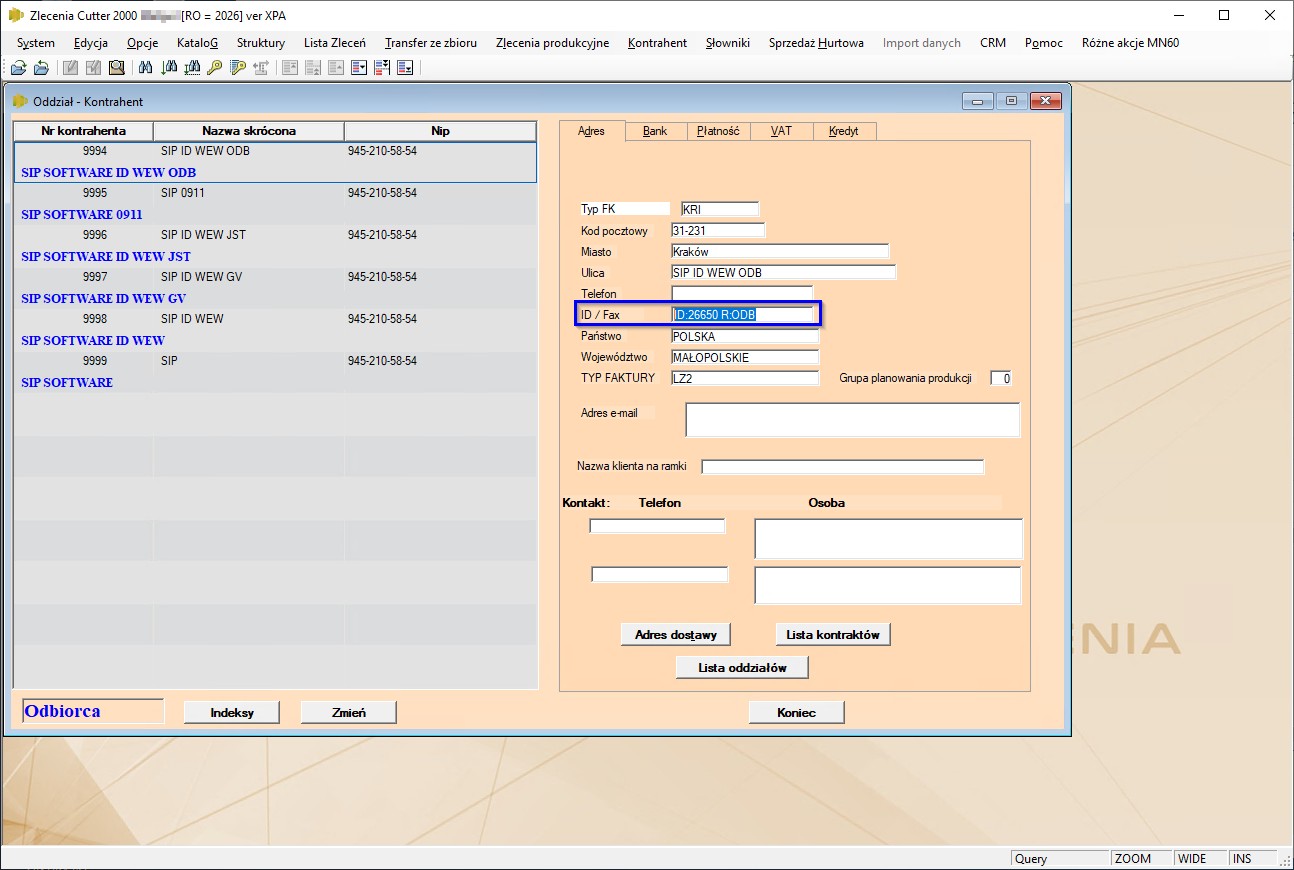This screenshot has height=870, width=1294.
Task: Restore the Oddział - Kontrahent inner window
Action: [1012, 101]
